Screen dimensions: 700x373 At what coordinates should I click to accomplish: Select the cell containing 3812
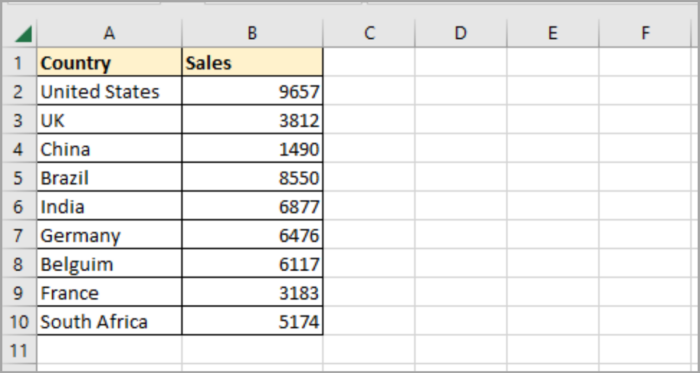(x=252, y=120)
